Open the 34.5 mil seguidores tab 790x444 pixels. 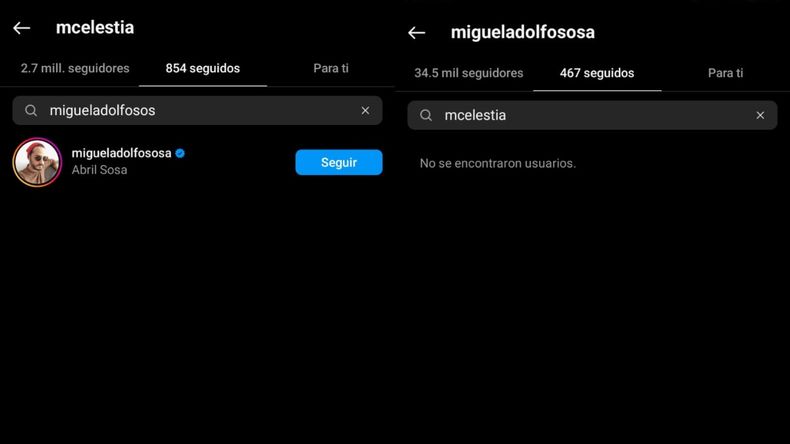tap(469, 73)
